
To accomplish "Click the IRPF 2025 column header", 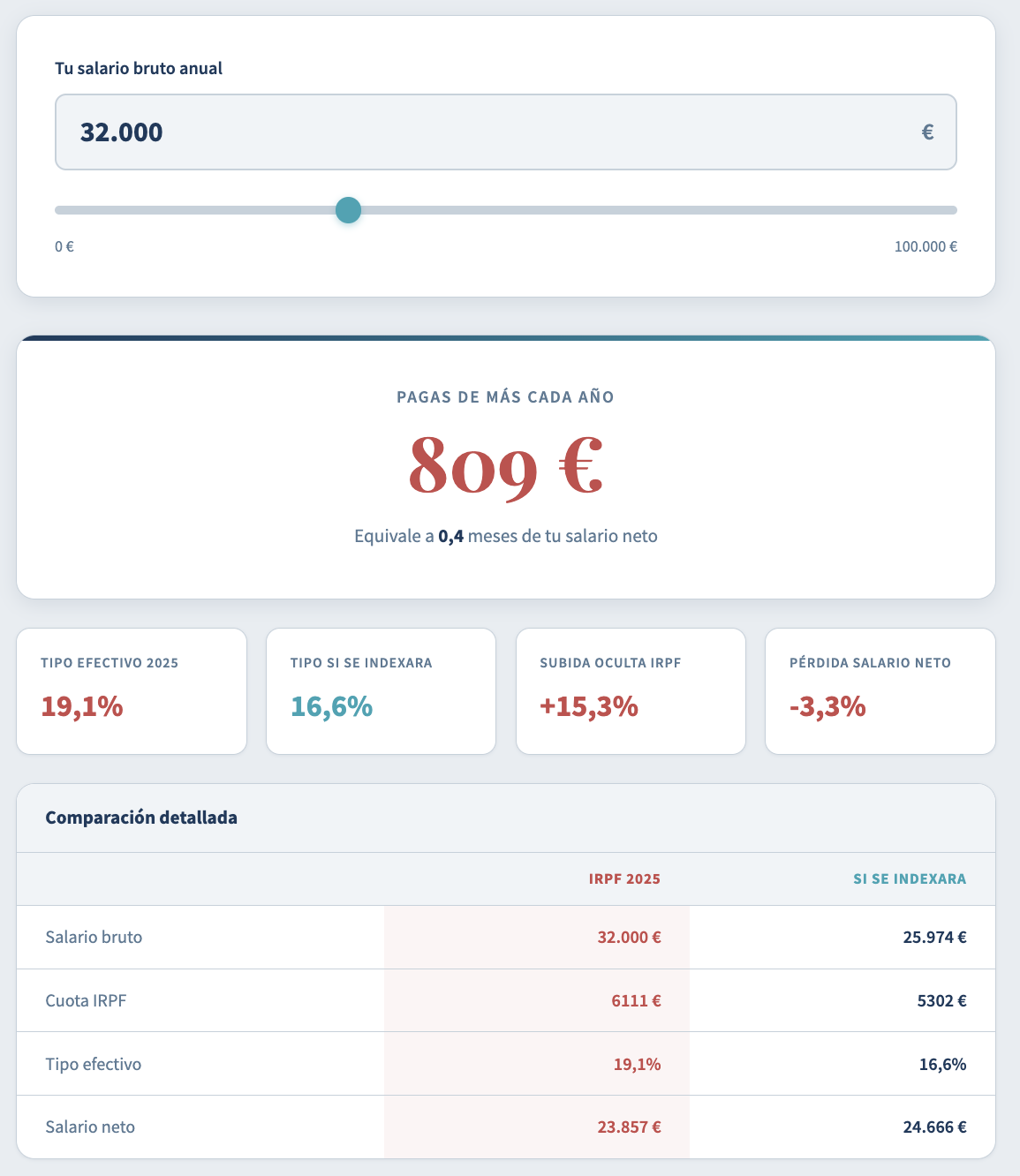I will [624, 878].
